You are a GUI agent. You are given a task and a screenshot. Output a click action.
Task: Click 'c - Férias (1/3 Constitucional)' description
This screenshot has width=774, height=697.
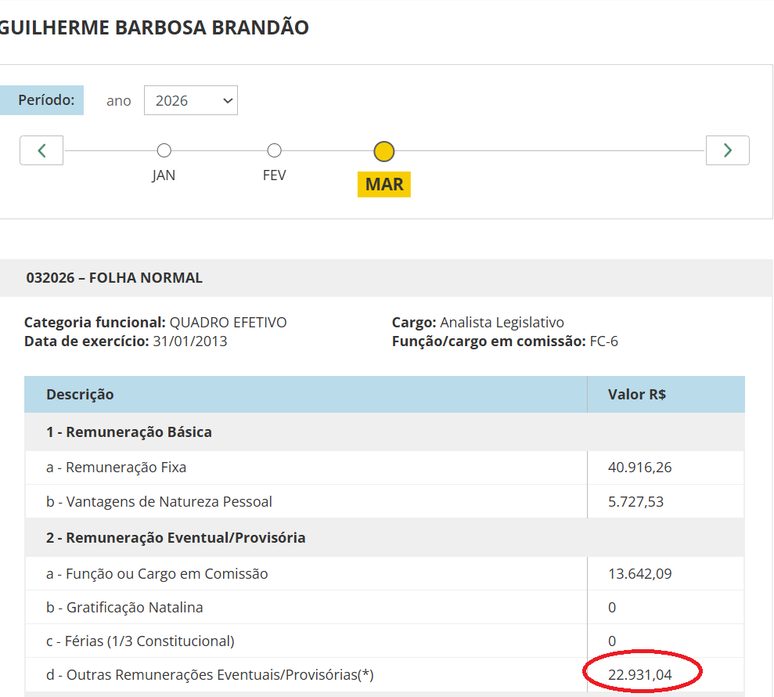point(140,641)
